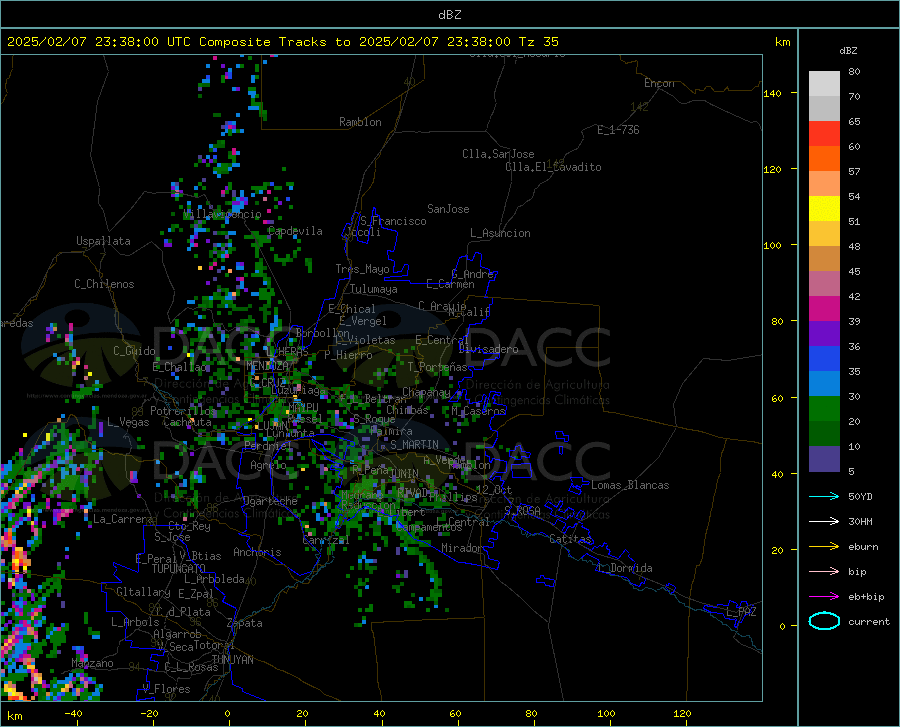Click the C_Guido map label

pos(134,351)
